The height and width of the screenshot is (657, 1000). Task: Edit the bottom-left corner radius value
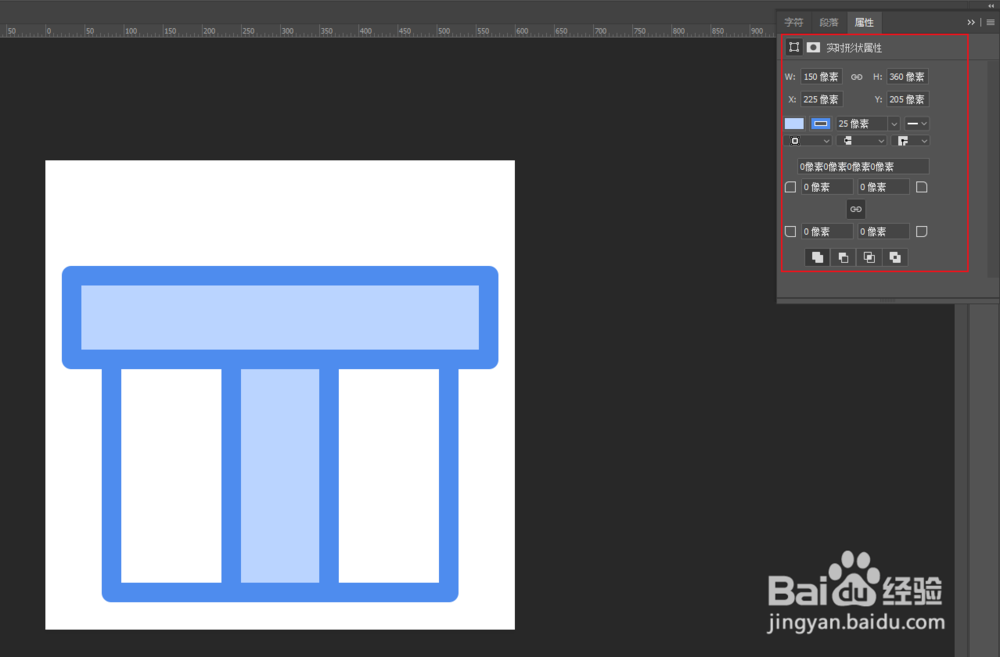[827, 232]
